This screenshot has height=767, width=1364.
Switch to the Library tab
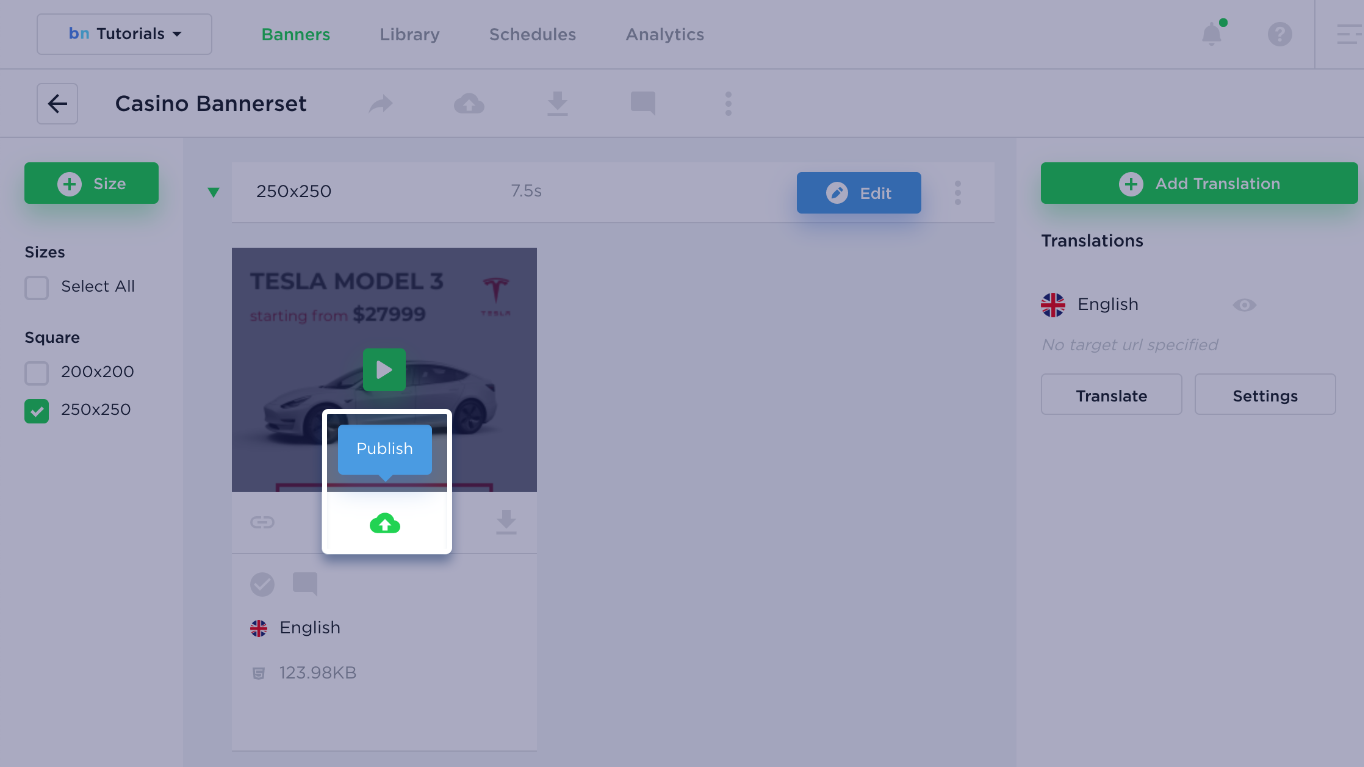pos(409,34)
